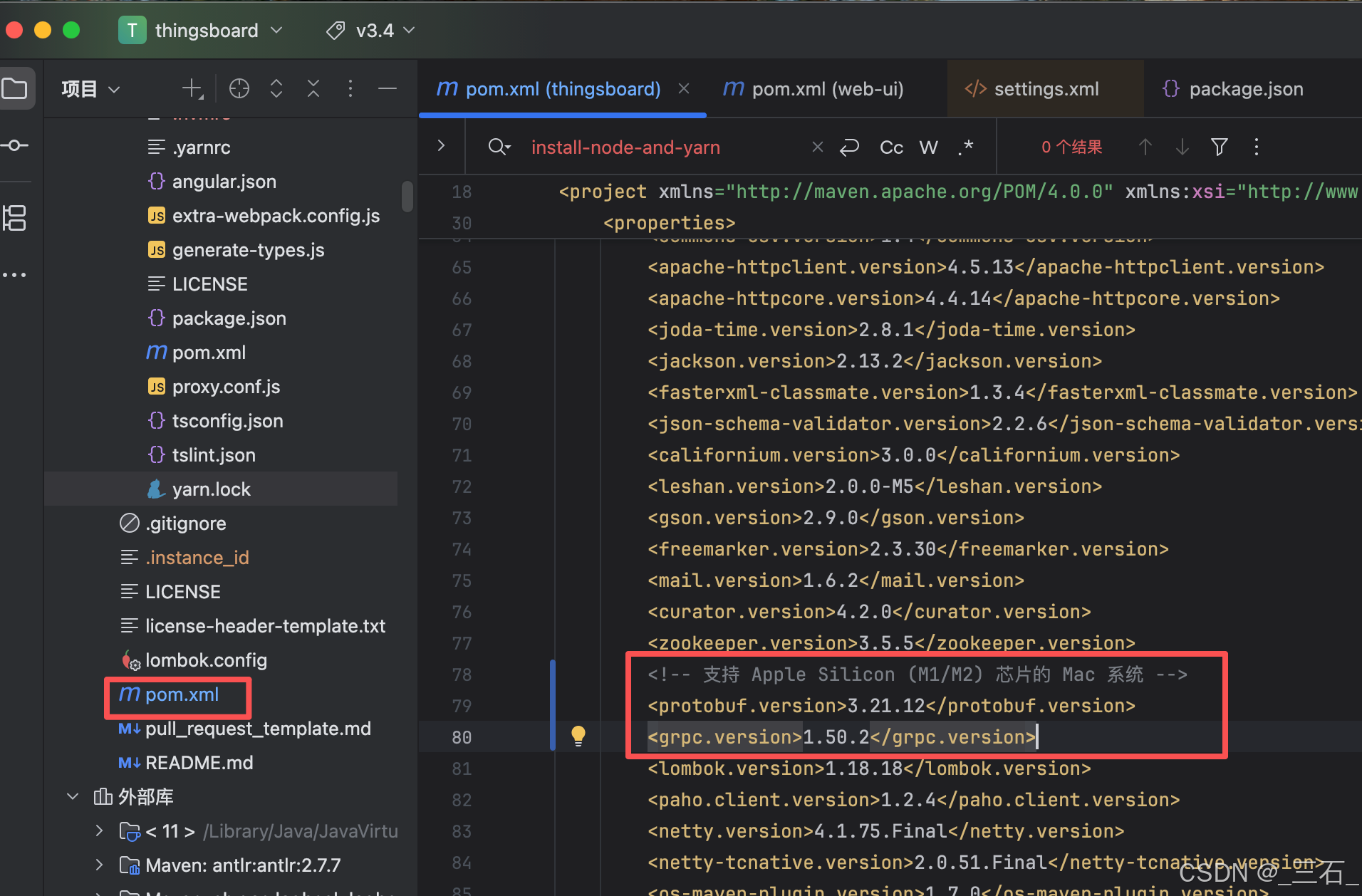Click the project tree scrollbar thumb

407,197
